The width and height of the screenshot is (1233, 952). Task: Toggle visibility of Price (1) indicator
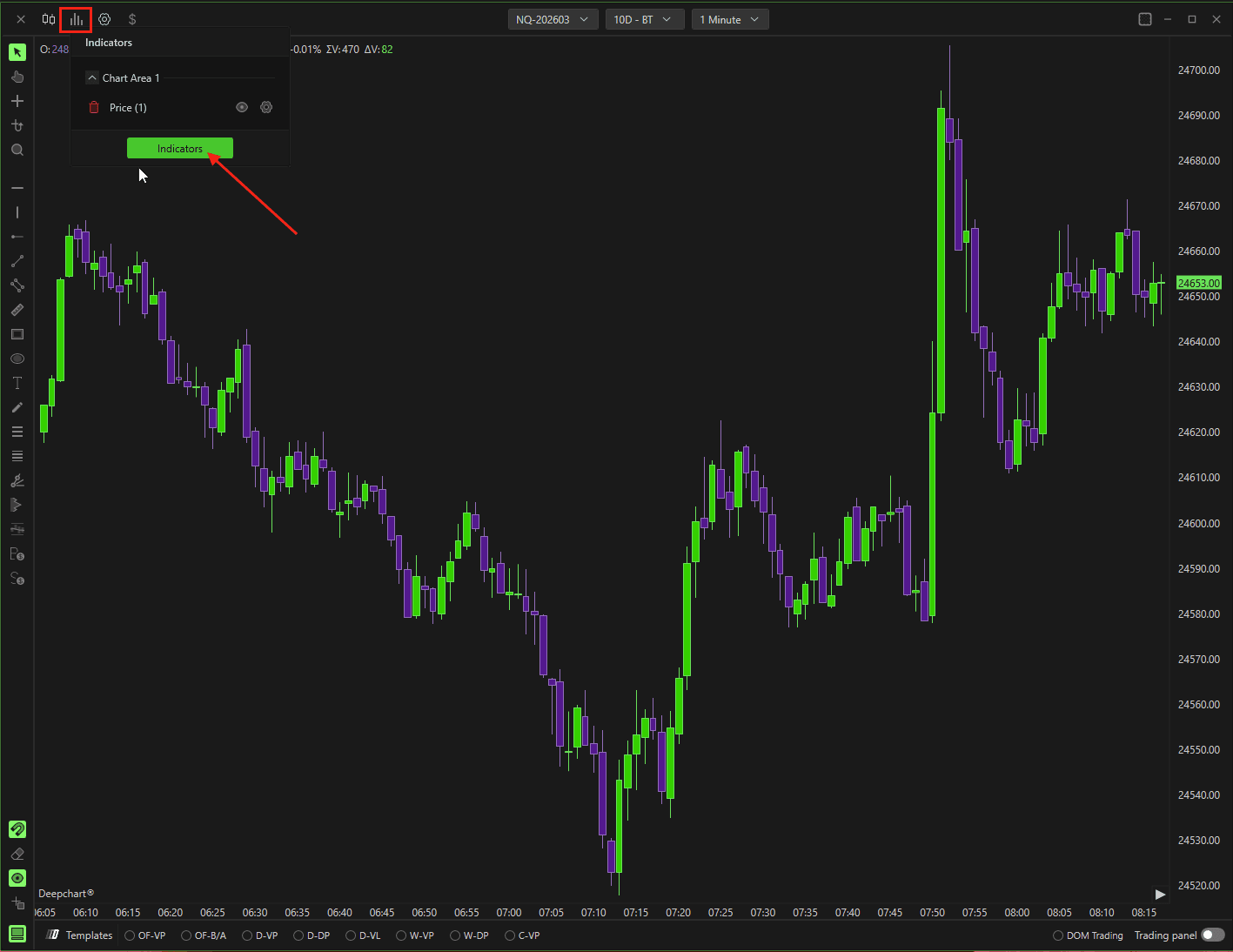pyautogui.click(x=242, y=107)
